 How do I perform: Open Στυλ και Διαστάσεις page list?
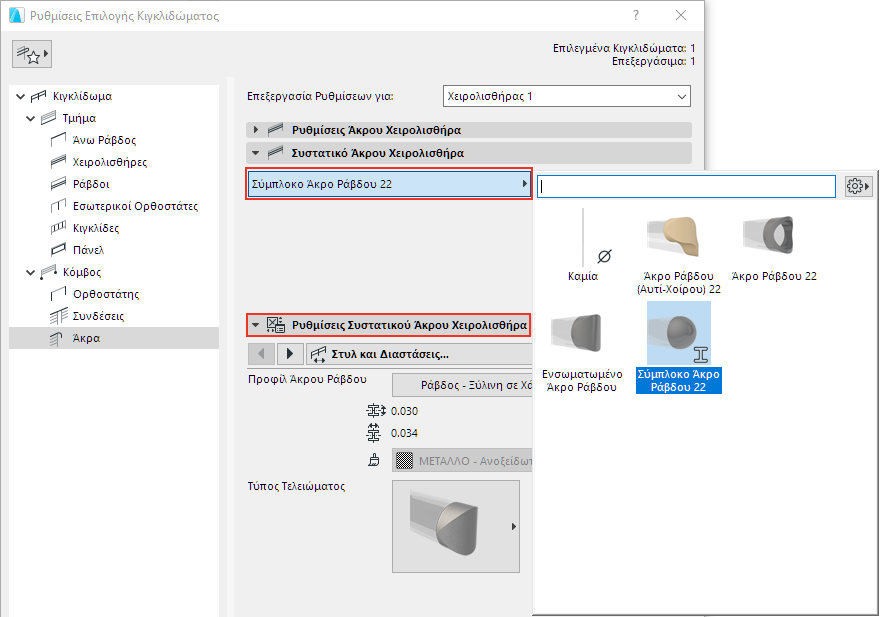tap(419, 354)
